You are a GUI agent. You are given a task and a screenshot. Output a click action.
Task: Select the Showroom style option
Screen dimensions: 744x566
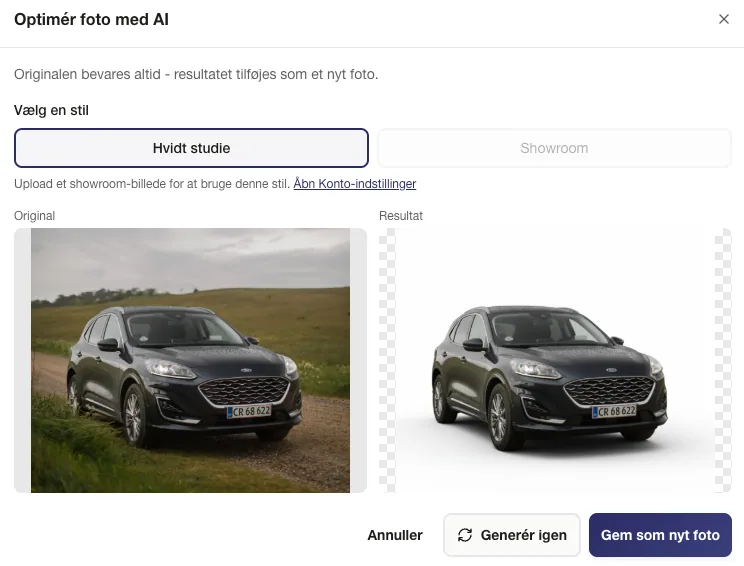[554, 148]
